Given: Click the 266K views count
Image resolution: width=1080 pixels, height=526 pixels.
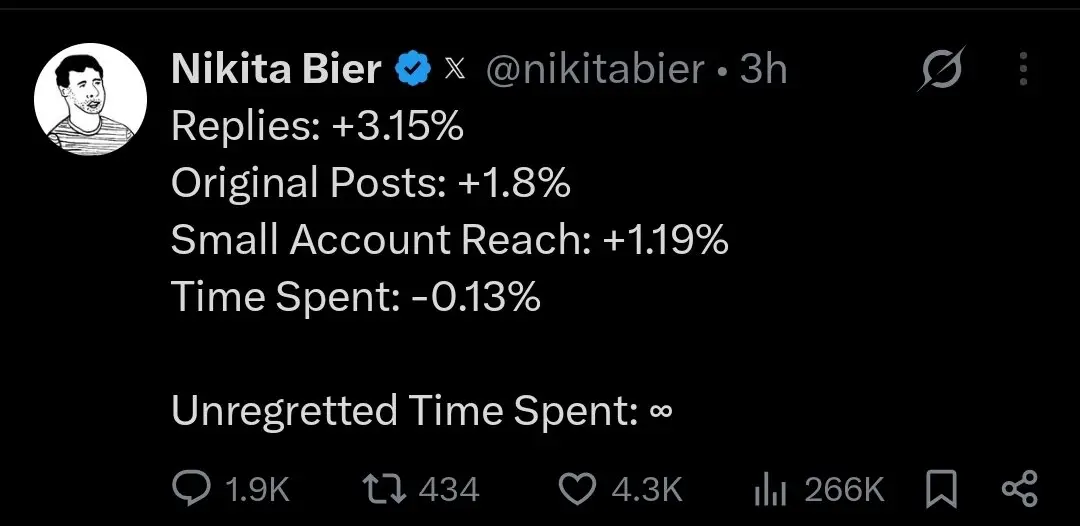Looking at the screenshot, I should [x=844, y=490].
